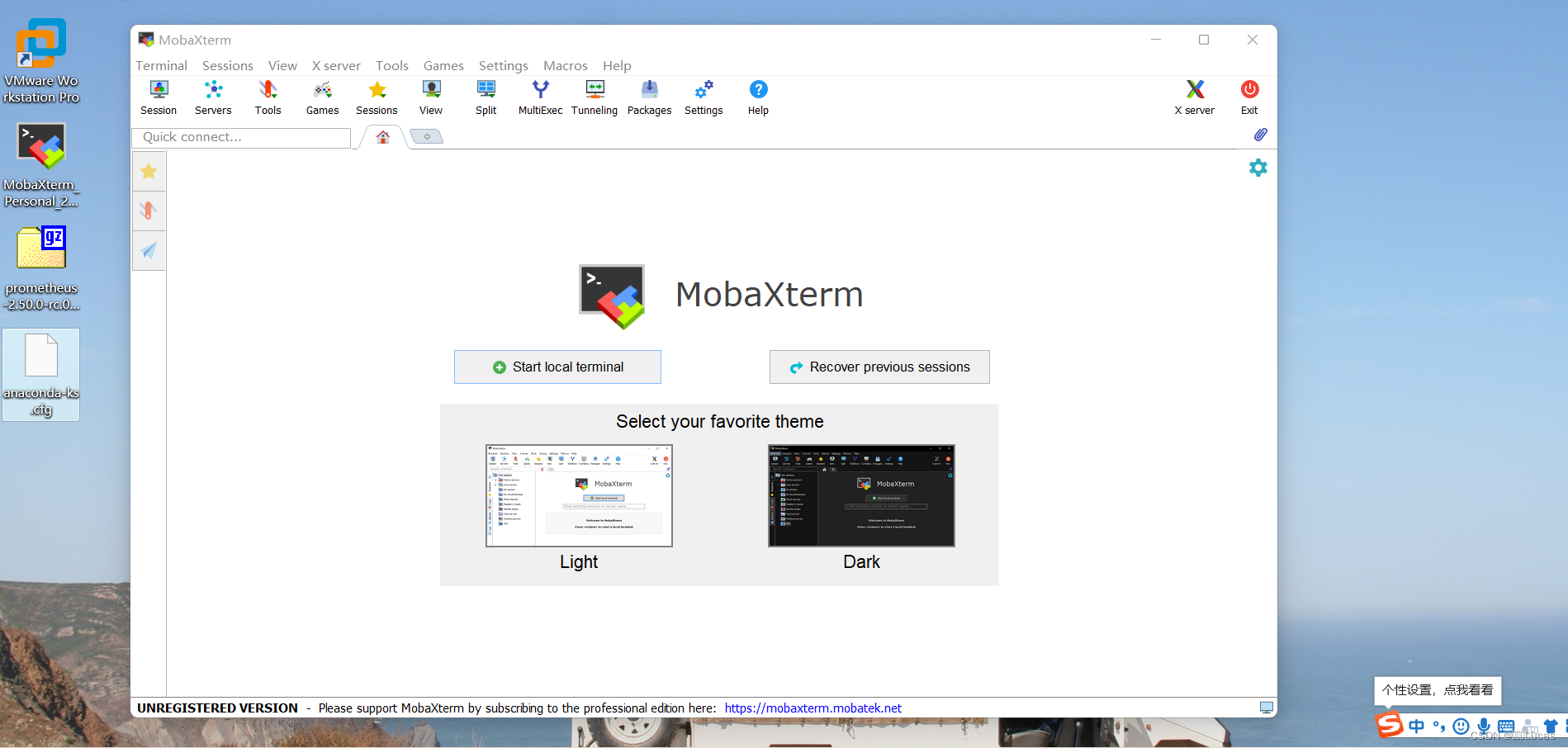Screen dimensions: 1568x748
Task: Open the Settings gears toolbar icon
Action: pyautogui.click(x=703, y=97)
